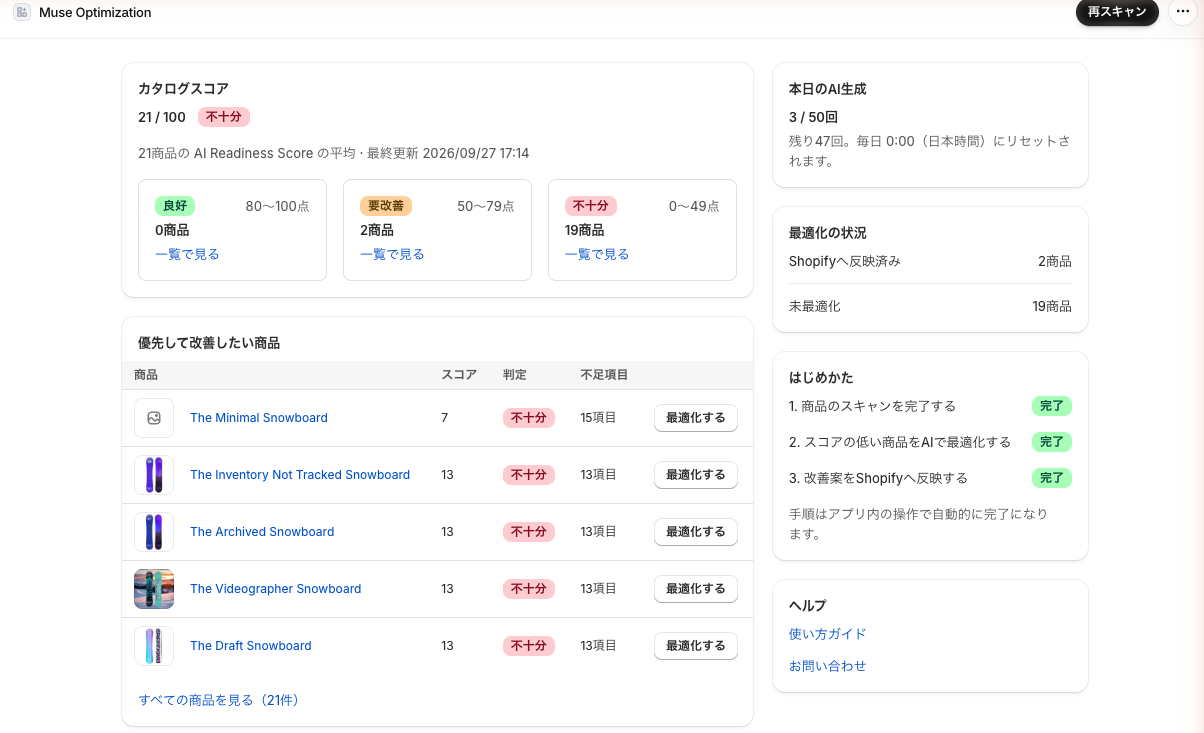Open the Videographer Snowboard thumbnail image
1204x733 pixels.
[154, 589]
